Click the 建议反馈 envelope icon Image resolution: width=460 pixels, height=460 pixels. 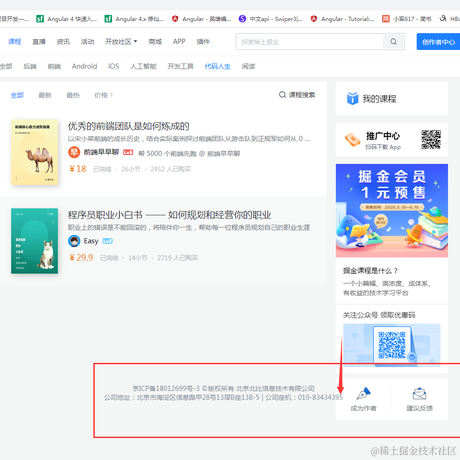(x=419, y=394)
